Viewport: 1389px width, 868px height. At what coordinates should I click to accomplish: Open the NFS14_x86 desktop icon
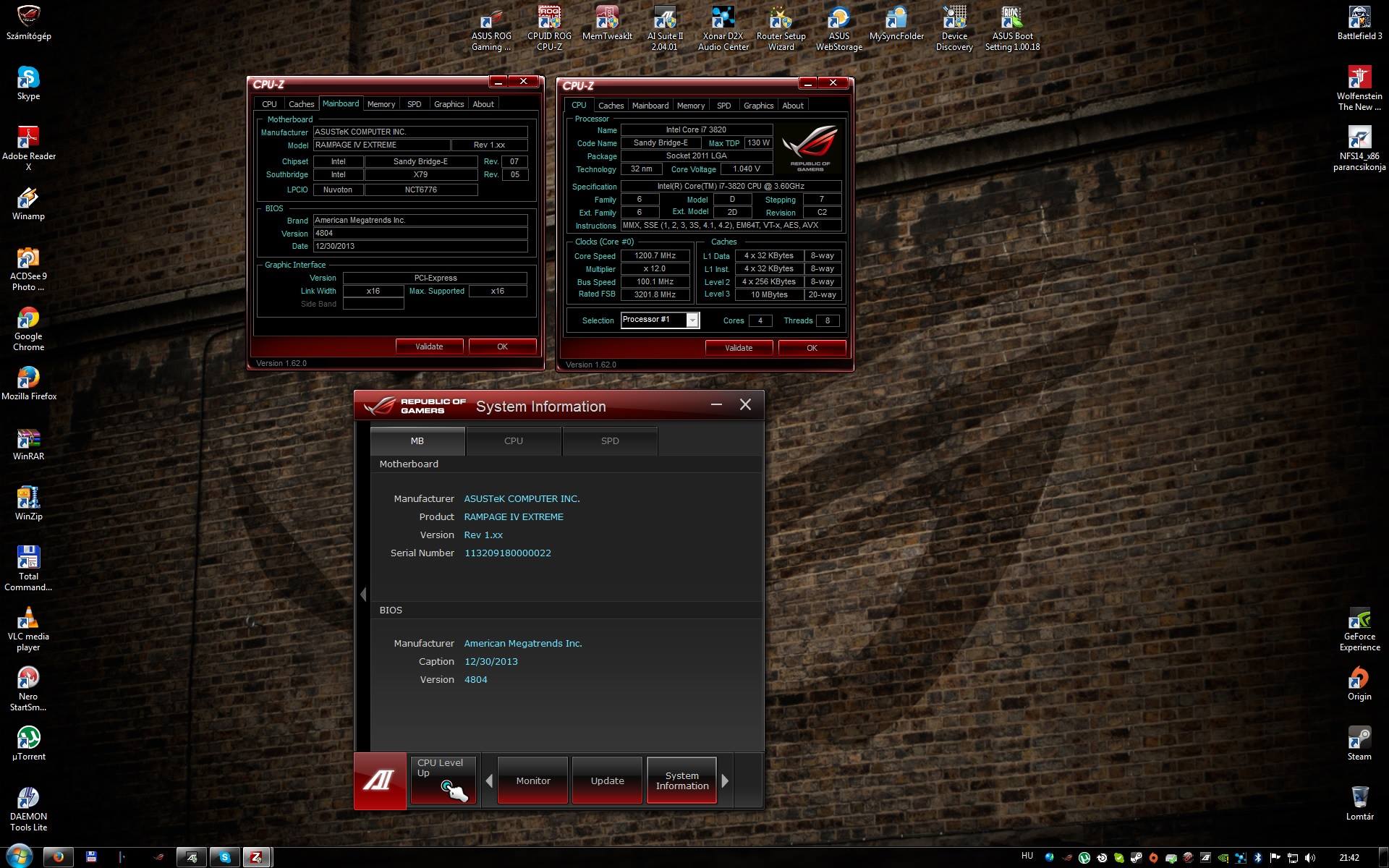[x=1359, y=149]
